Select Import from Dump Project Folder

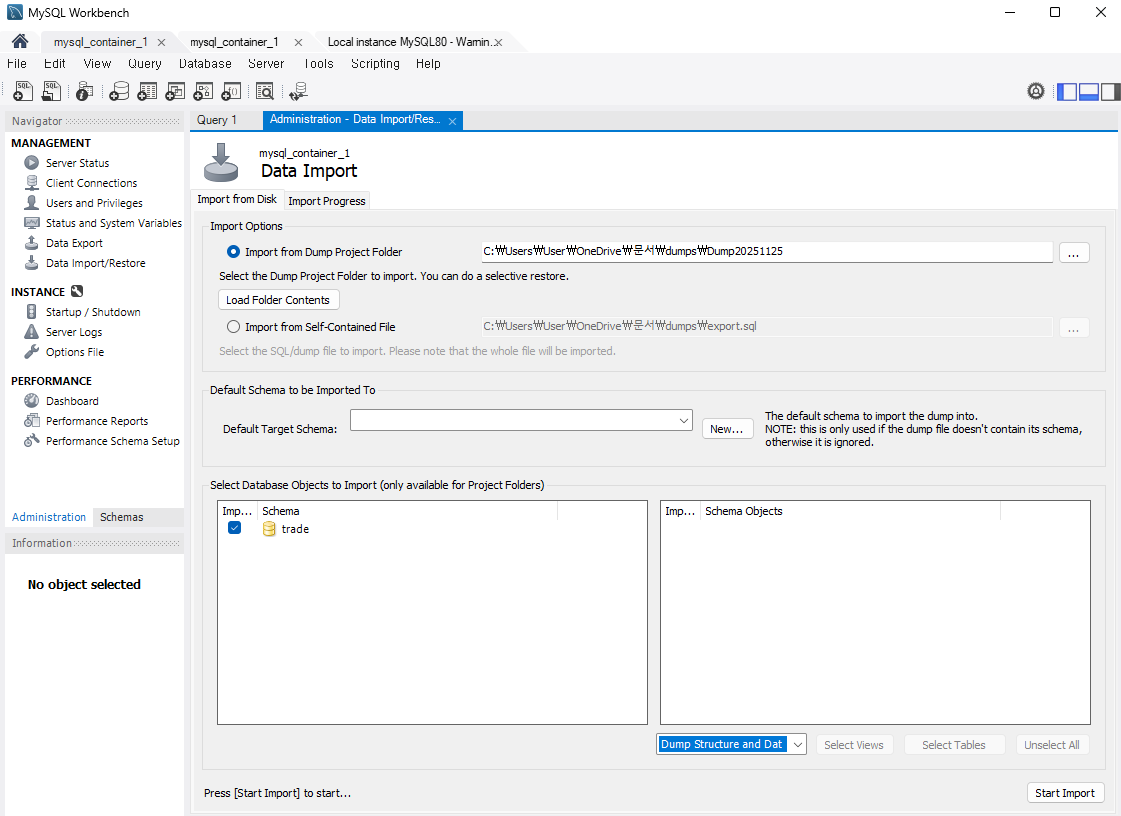[233, 252]
